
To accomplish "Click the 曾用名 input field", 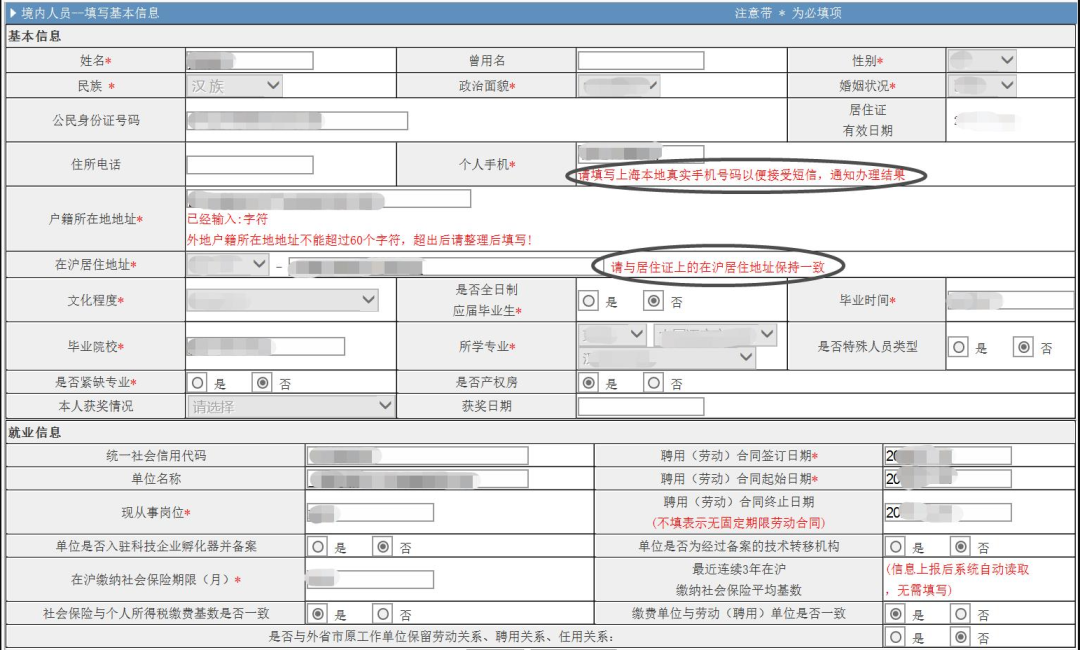I will click(640, 61).
